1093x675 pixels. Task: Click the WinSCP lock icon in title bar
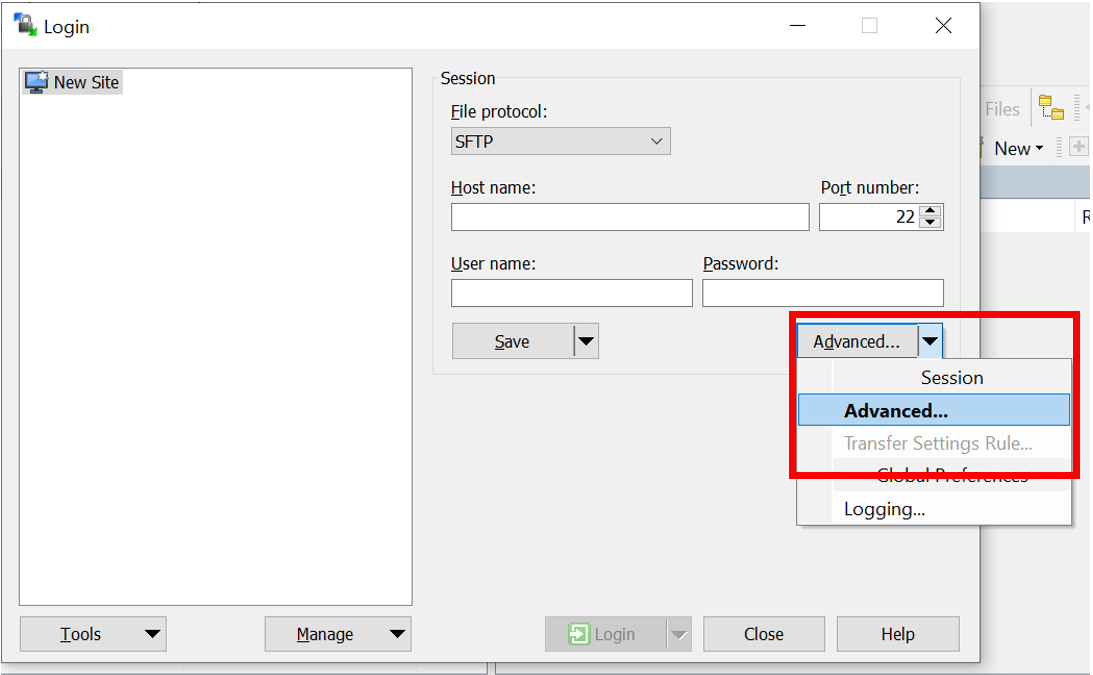point(25,26)
